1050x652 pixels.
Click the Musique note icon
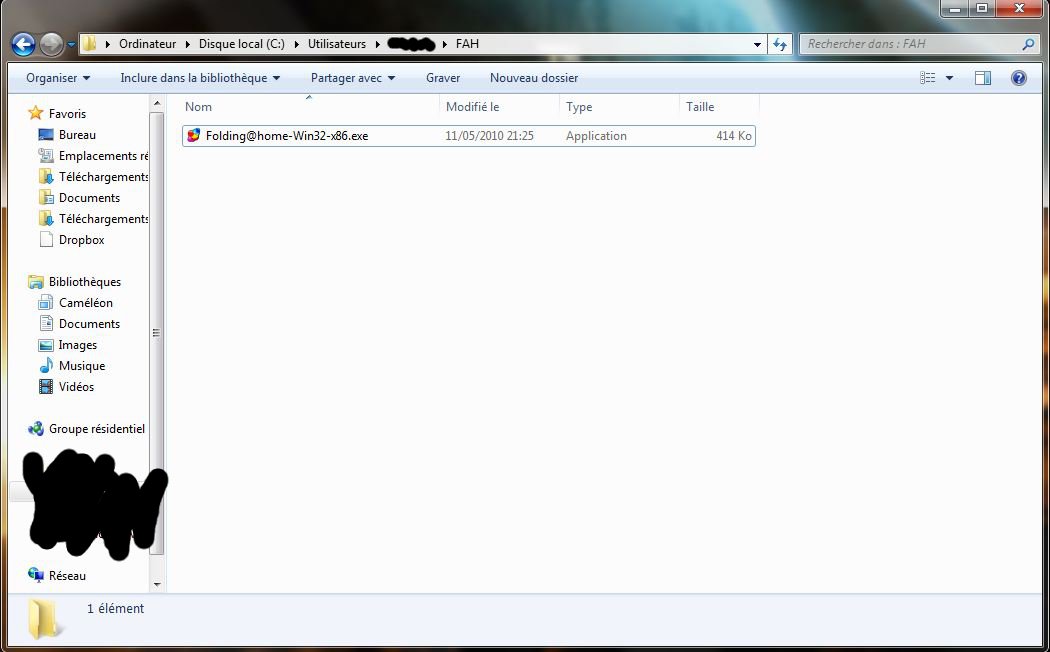click(x=46, y=365)
